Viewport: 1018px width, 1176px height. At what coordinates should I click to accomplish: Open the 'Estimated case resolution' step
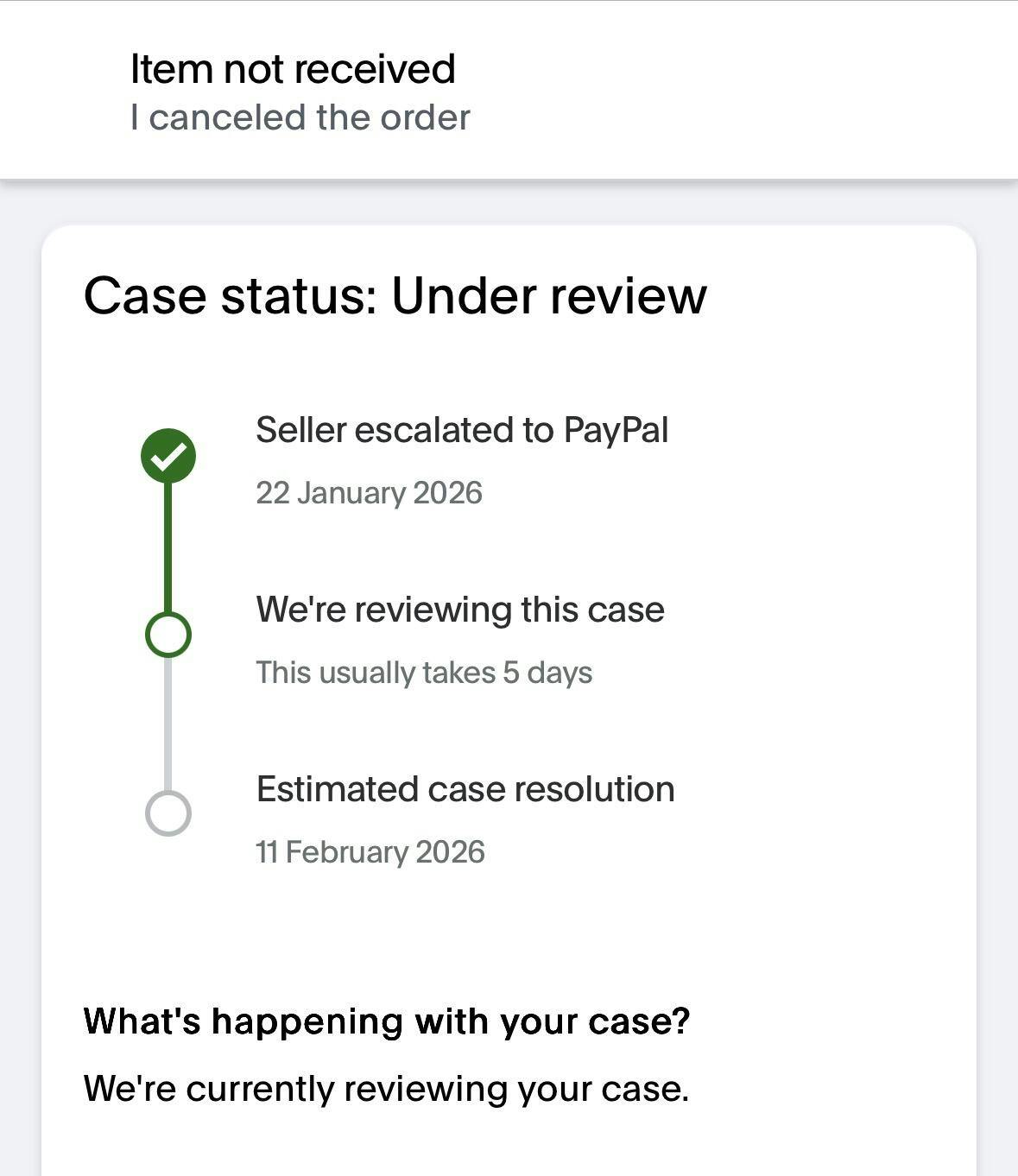tap(465, 789)
